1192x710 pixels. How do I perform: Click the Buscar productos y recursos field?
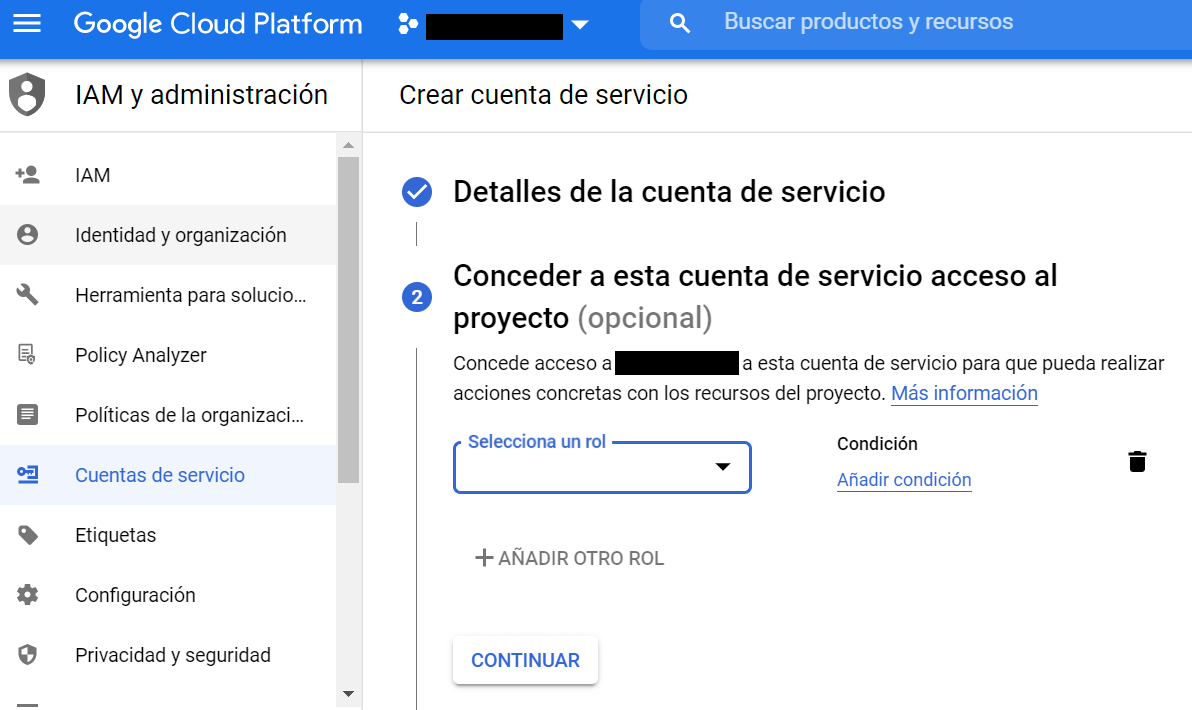[916, 24]
